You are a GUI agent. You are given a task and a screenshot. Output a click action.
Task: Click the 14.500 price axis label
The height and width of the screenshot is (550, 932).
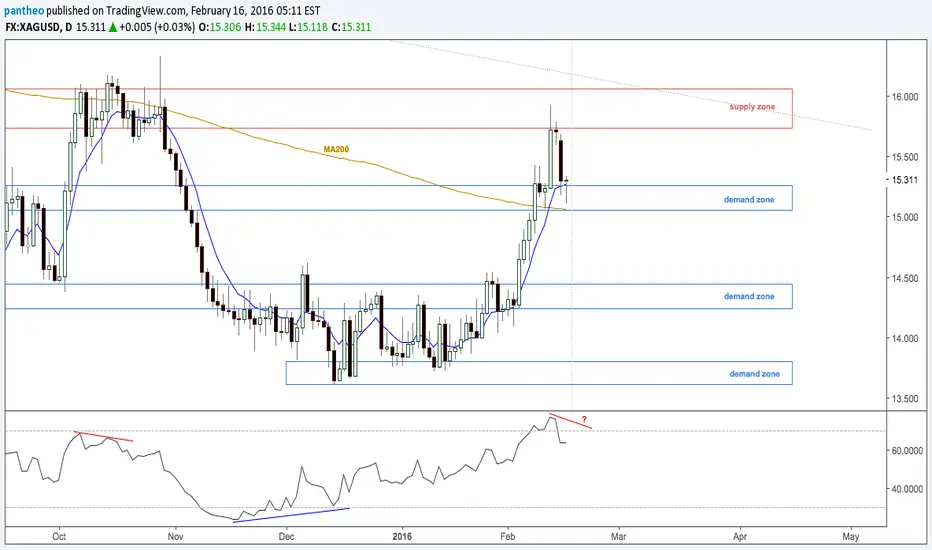click(x=904, y=278)
